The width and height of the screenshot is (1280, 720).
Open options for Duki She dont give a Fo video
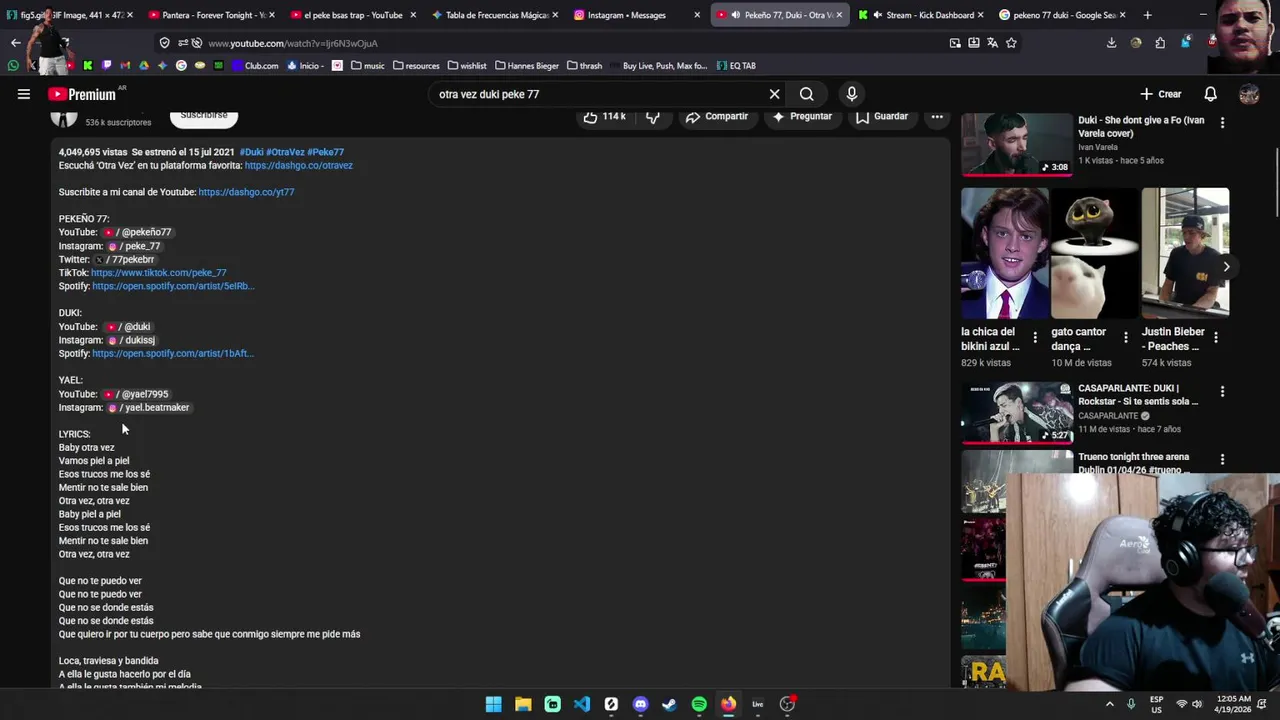pyautogui.click(x=1222, y=122)
